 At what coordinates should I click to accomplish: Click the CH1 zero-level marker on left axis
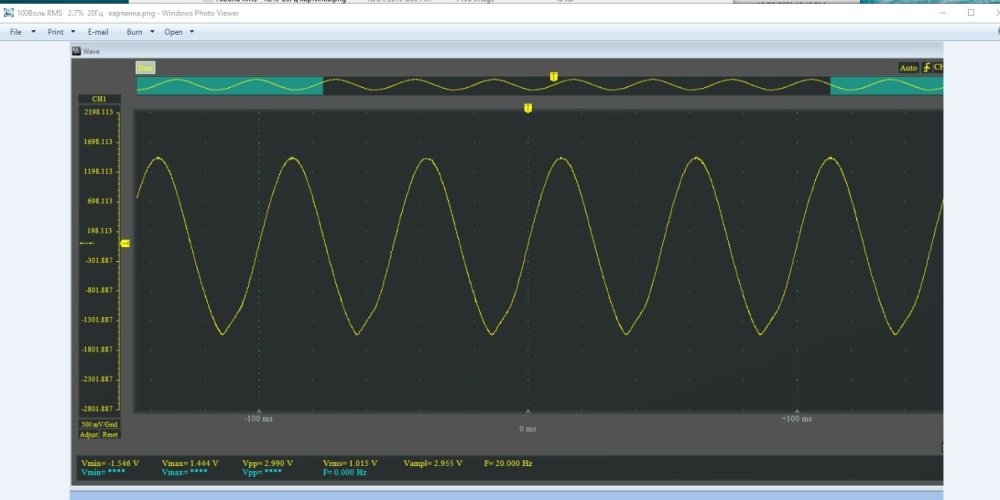click(x=125, y=243)
